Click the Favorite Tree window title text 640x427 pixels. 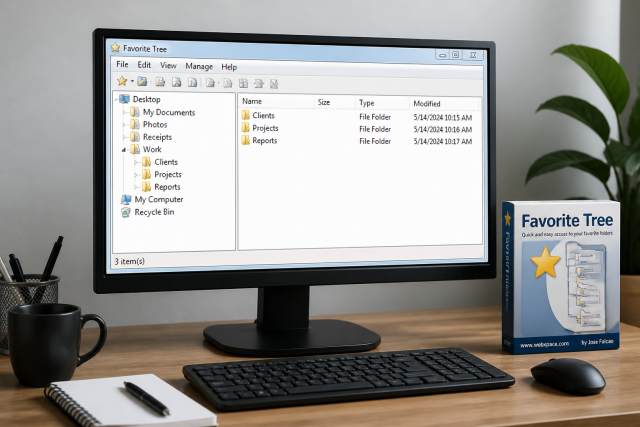[x=145, y=49]
